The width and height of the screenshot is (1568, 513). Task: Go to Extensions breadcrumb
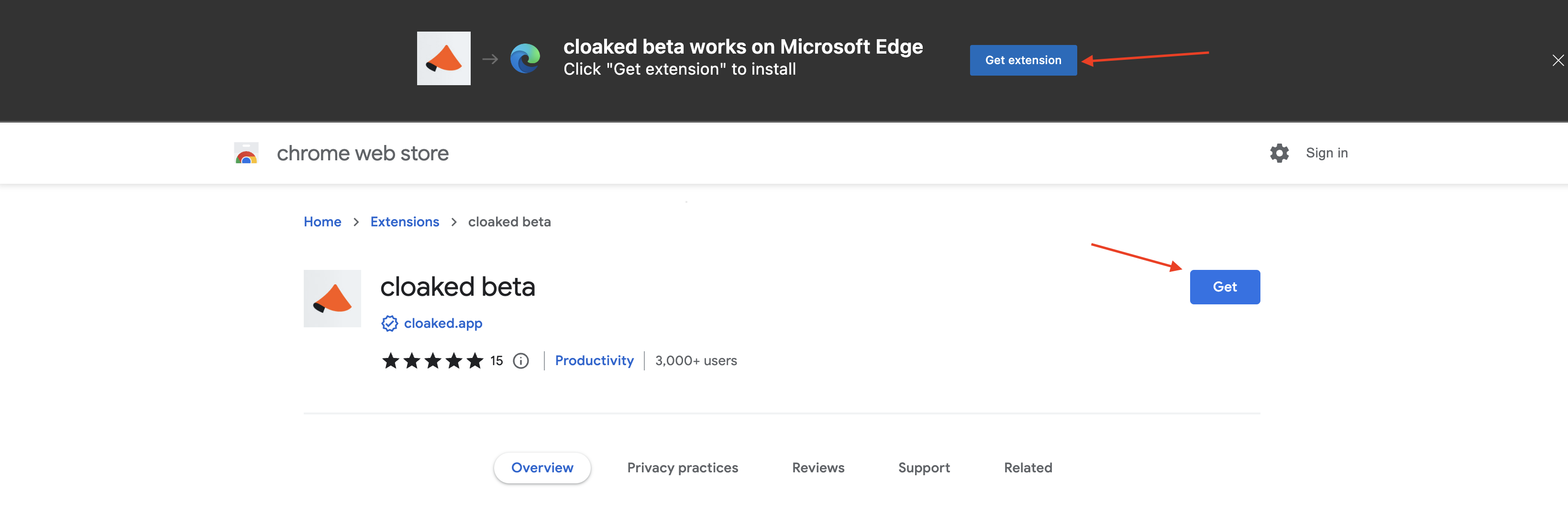pyautogui.click(x=405, y=222)
